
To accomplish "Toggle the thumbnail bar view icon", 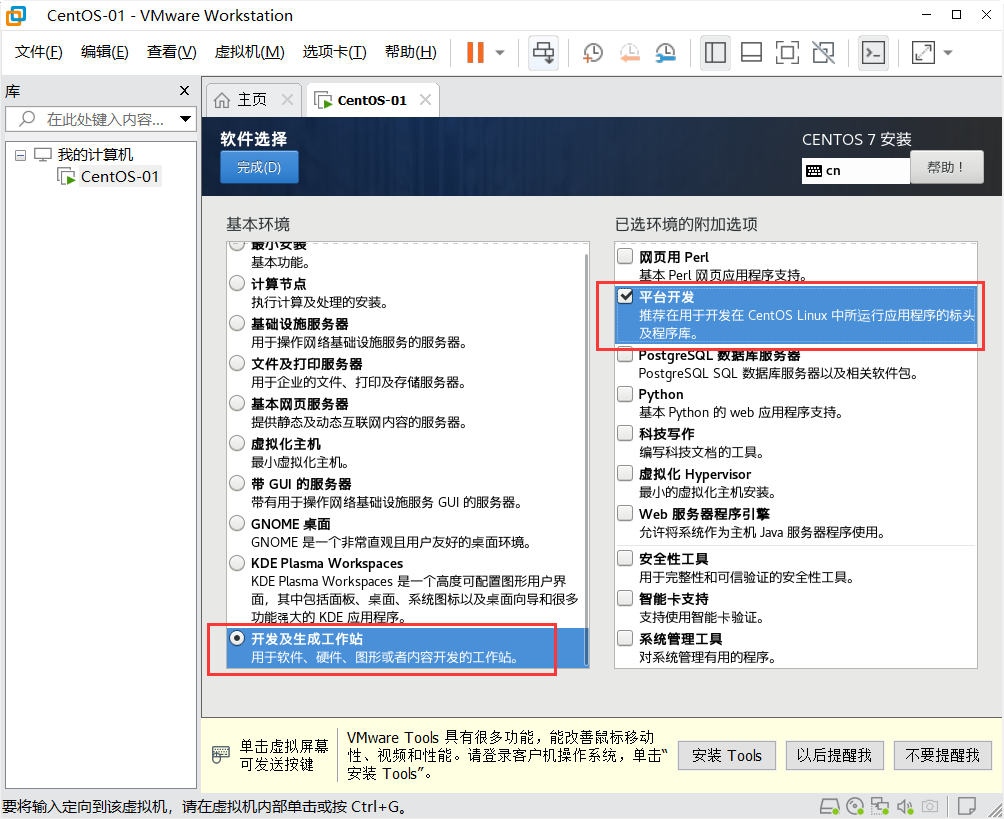I will coord(751,53).
